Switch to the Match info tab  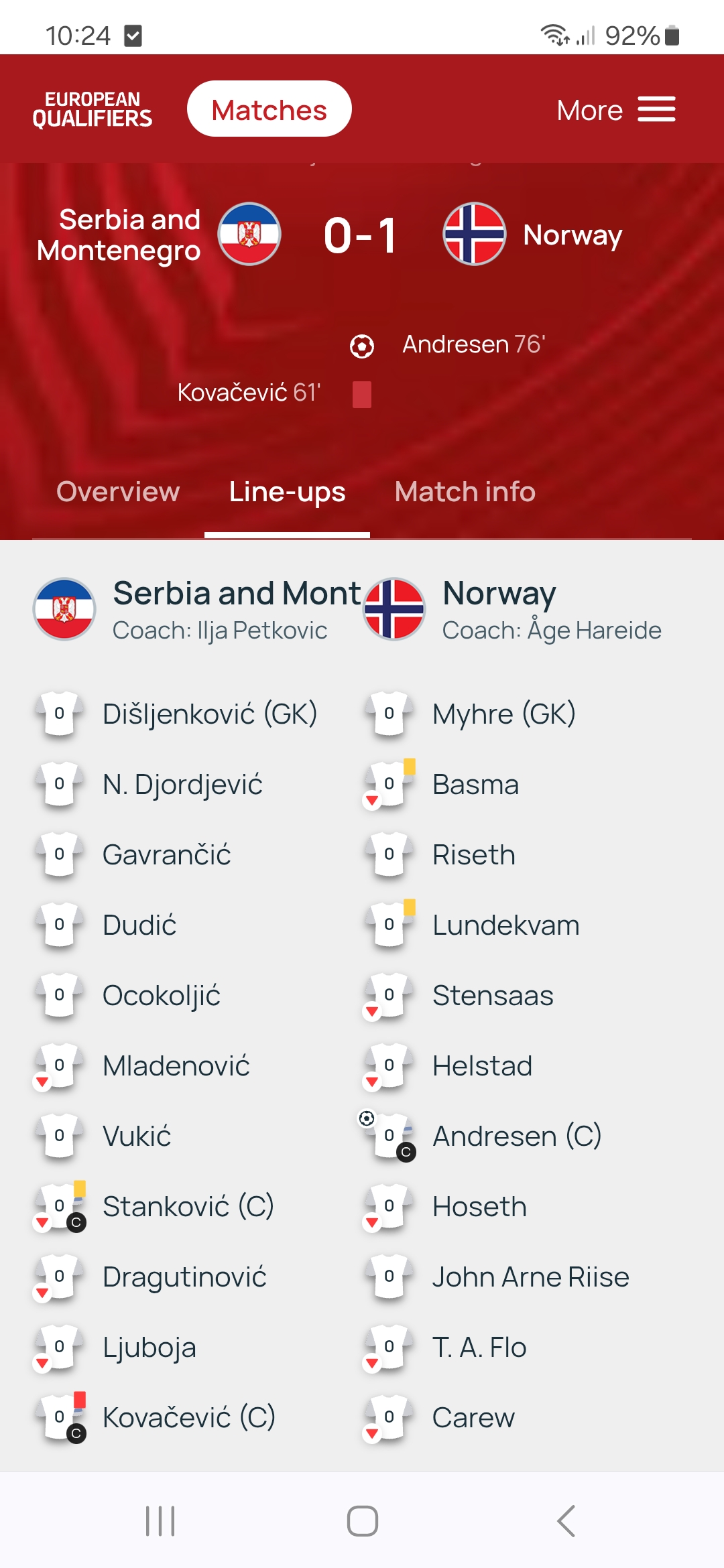point(465,492)
